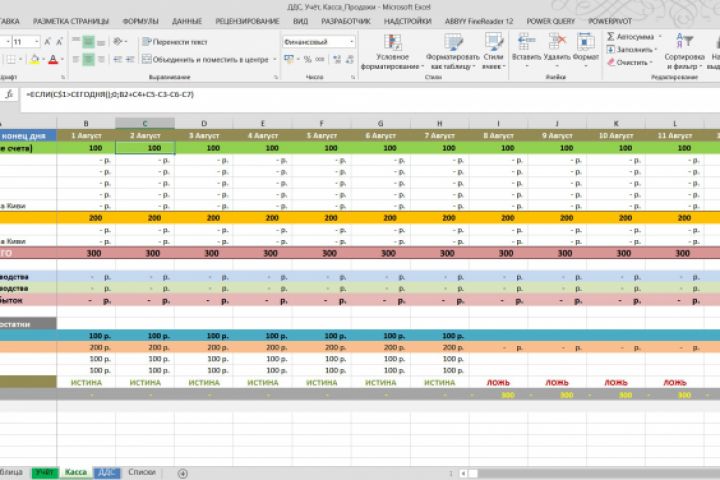
Task: Increase decimal places
Action: (337, 59)
